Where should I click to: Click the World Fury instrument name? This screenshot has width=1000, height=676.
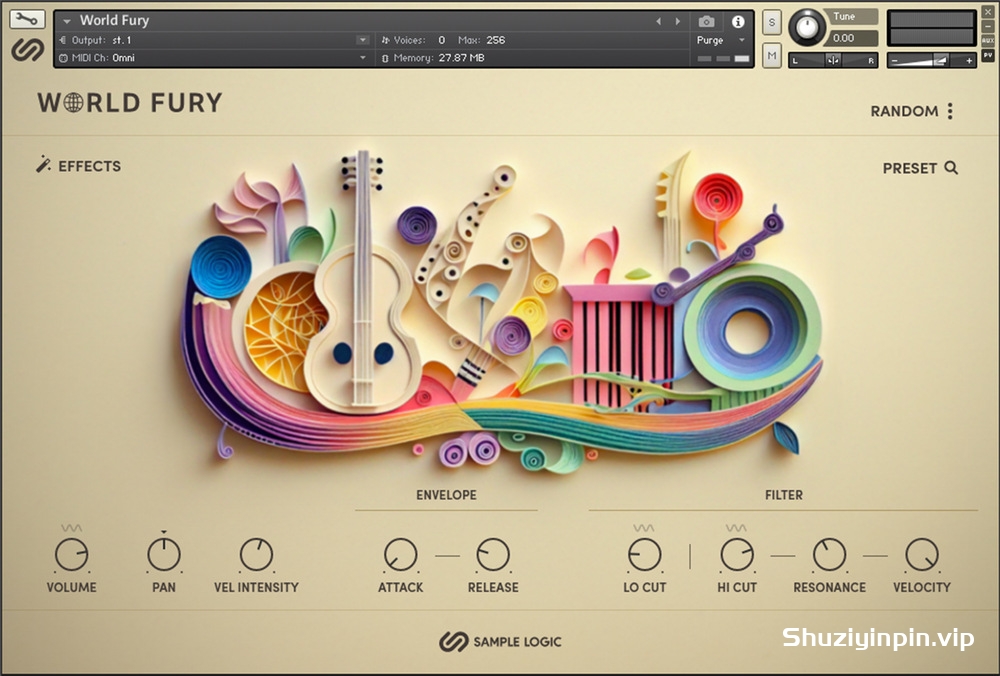pos(115,20)
